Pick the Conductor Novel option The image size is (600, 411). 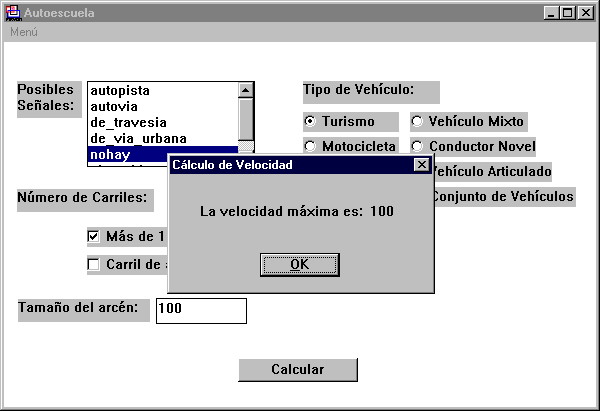[x=417, y=146]
